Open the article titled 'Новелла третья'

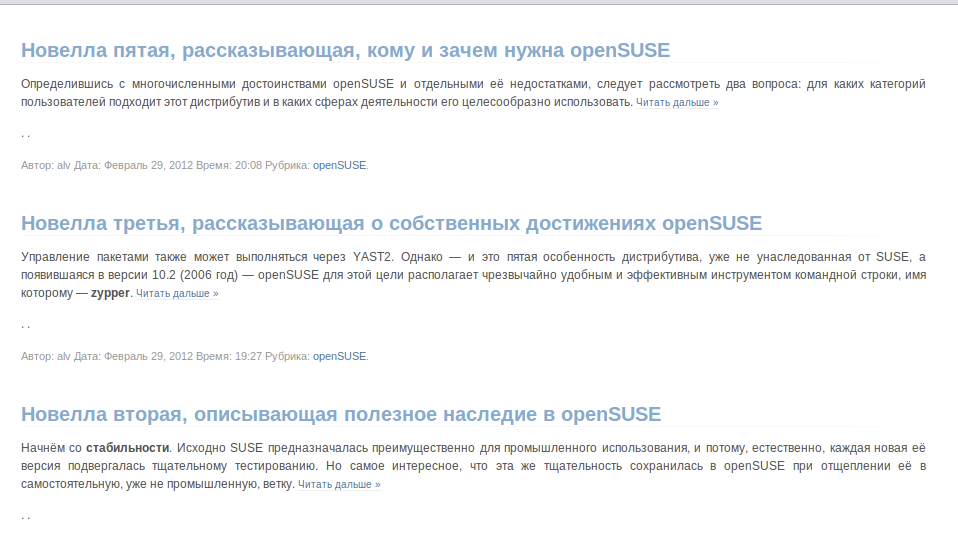click(391, 224)
